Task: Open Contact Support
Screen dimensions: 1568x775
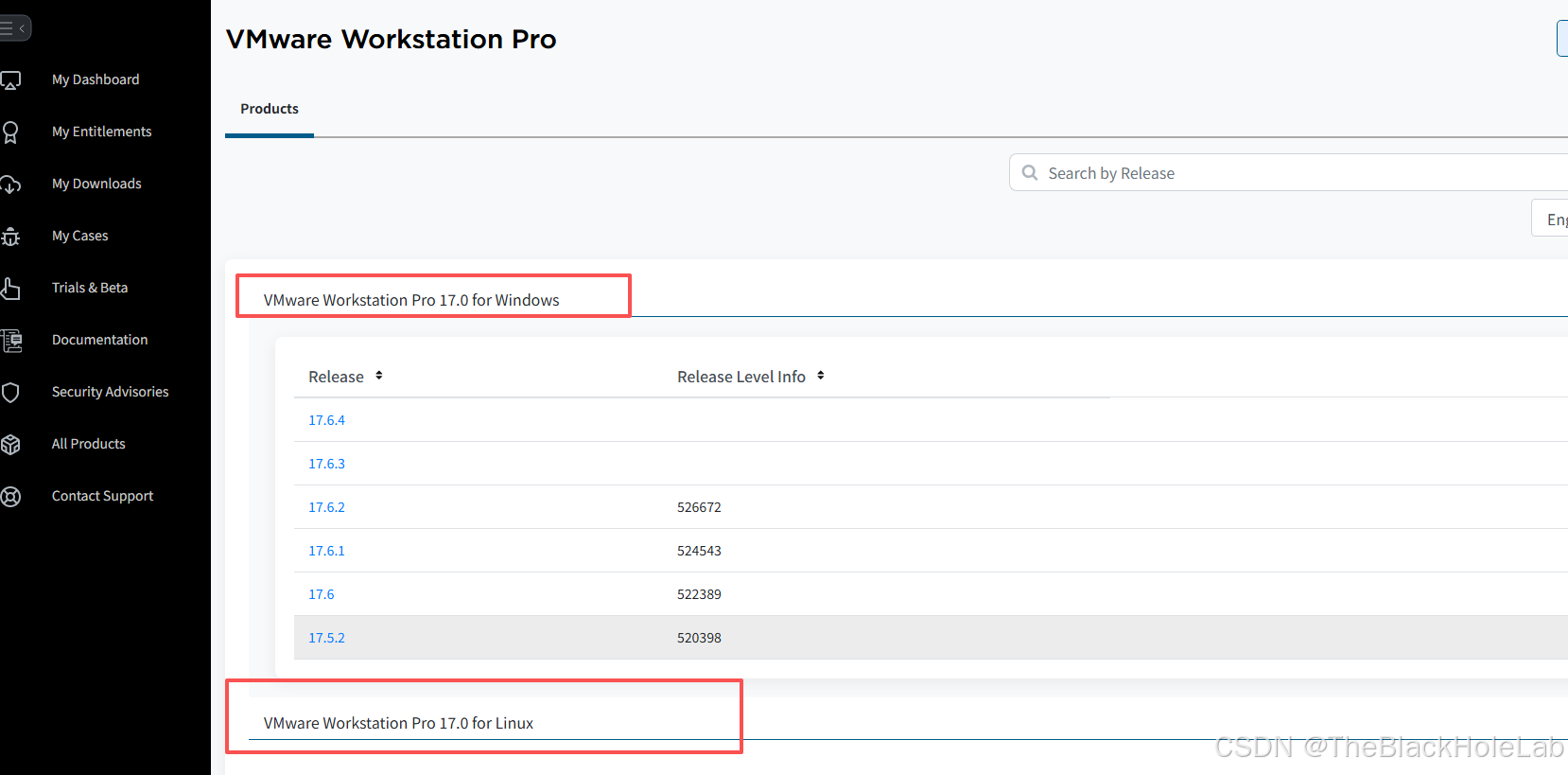Action: point(102,496)
